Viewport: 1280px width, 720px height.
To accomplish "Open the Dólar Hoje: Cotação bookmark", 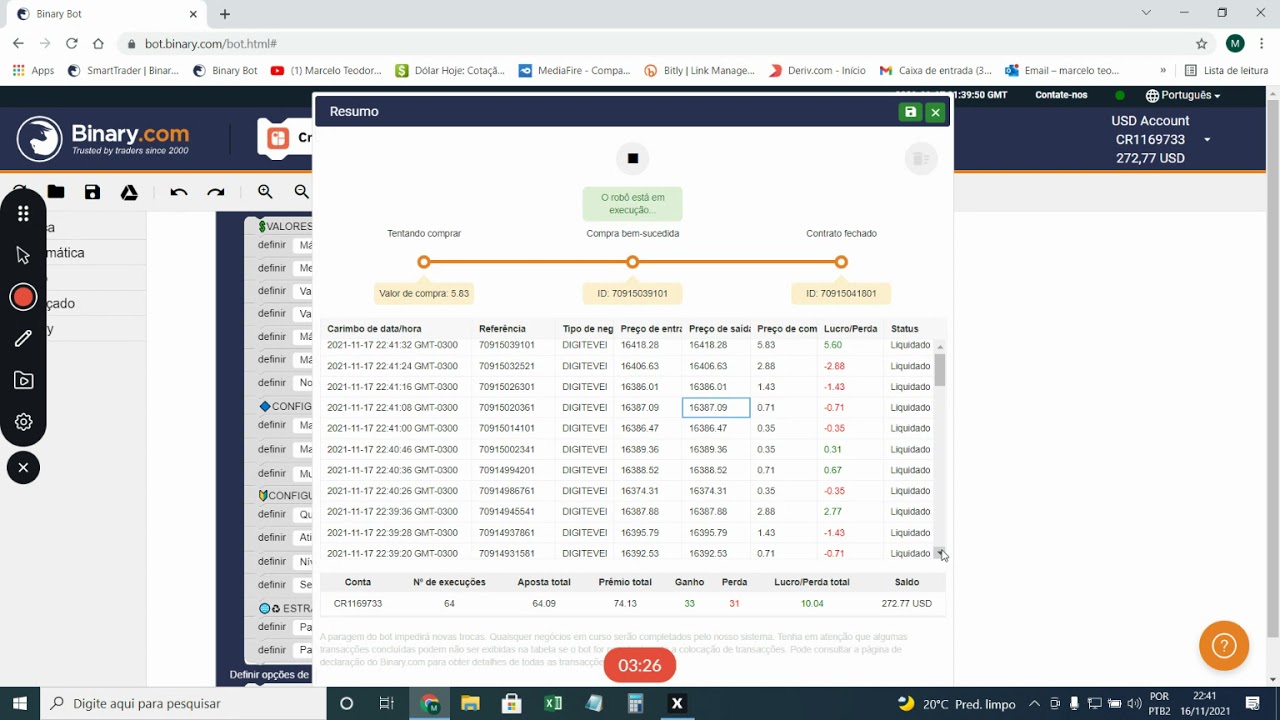I will 450,71.
